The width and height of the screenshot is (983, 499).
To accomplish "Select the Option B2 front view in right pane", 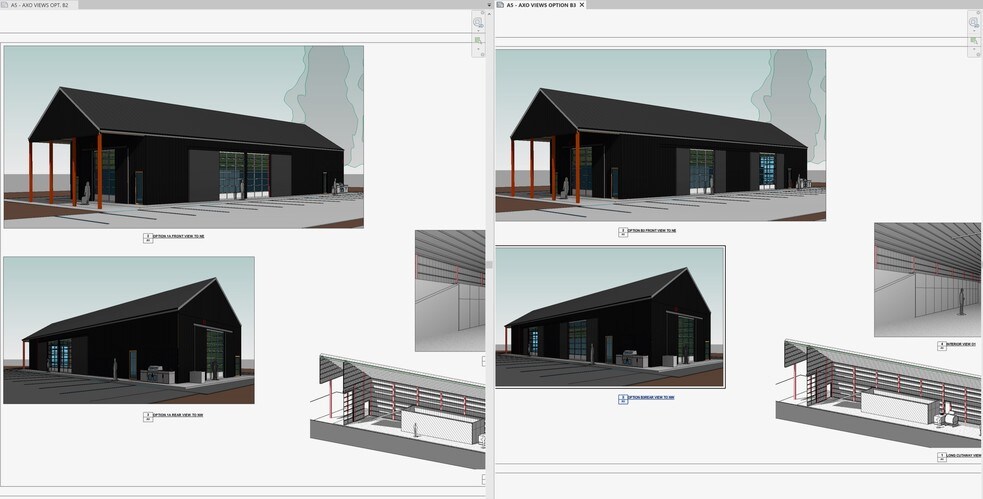I will pyautogui.click(x=660, y=135).
